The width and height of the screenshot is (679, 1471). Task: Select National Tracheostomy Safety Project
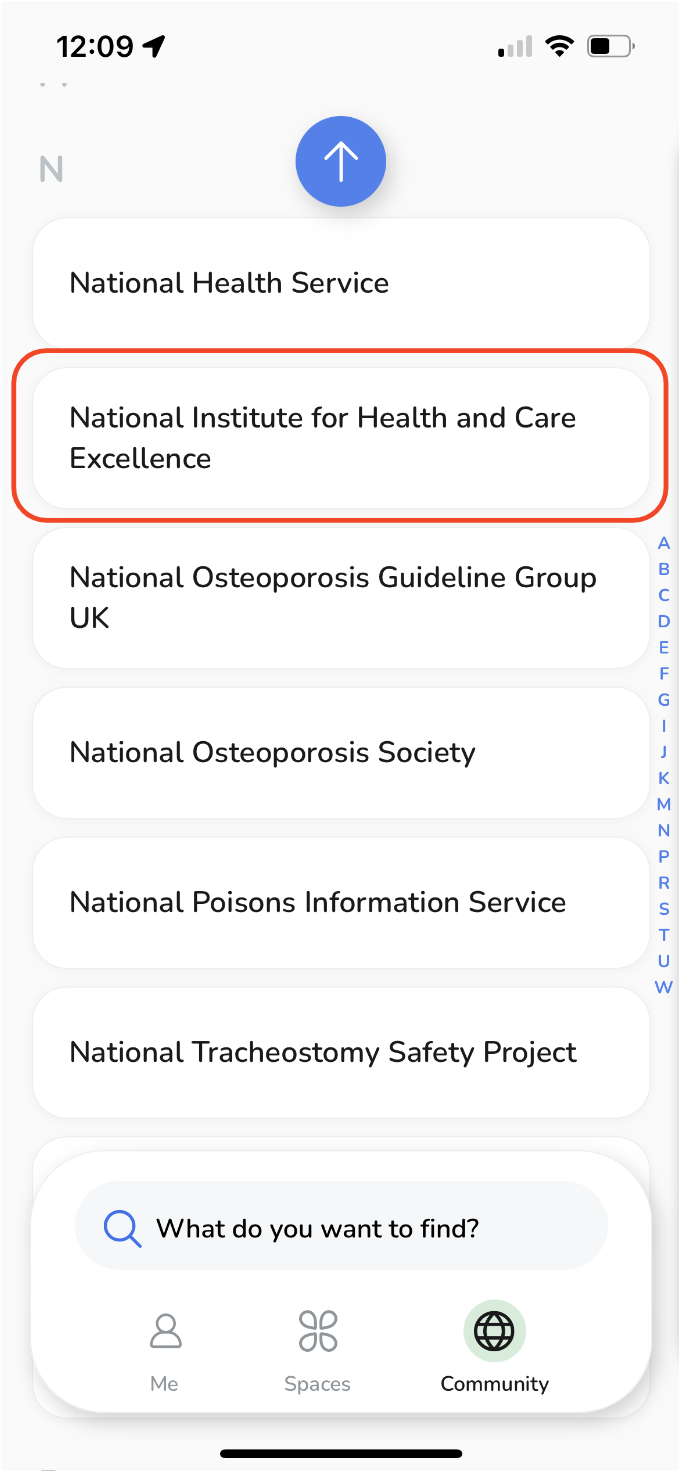(x=340, y=1052)
